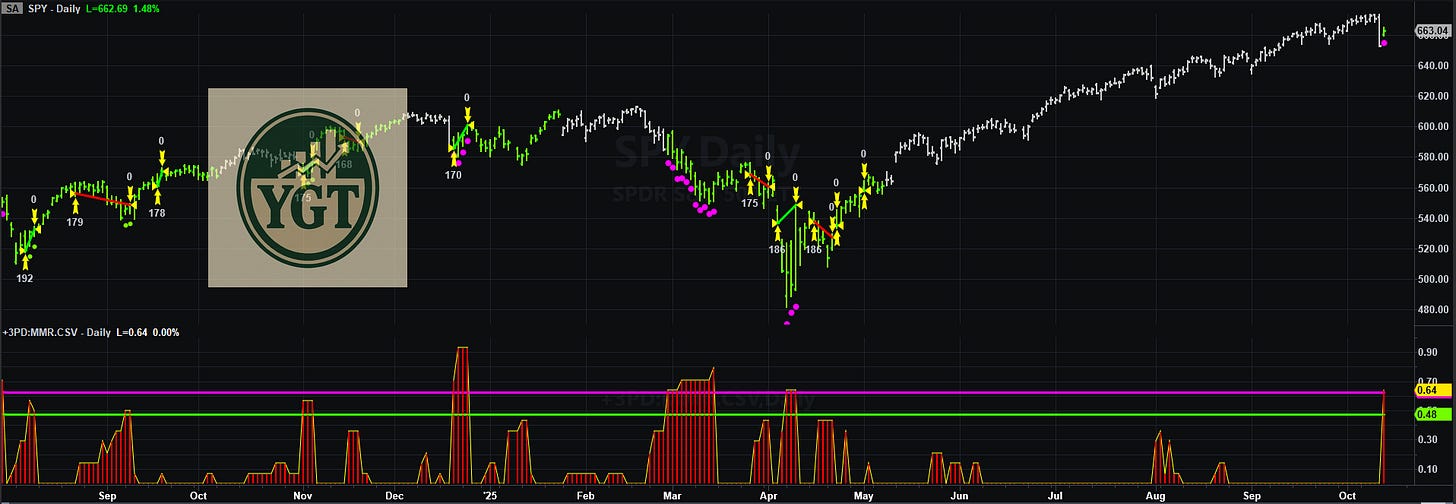1456x504 pixels.
Task: Click the SA badge beside the chart title
Action: pyautogui.click(x=12, y=7)
